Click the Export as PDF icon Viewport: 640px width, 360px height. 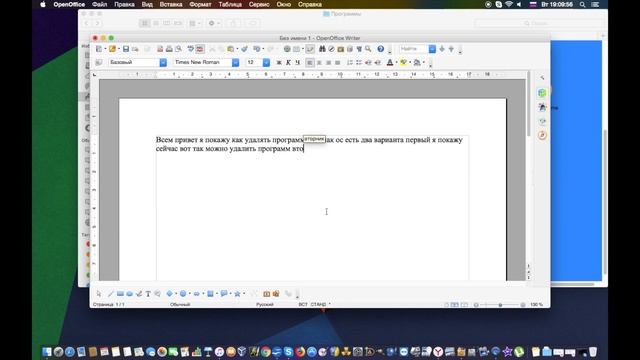pyautogui.click(x=160, y=49)
